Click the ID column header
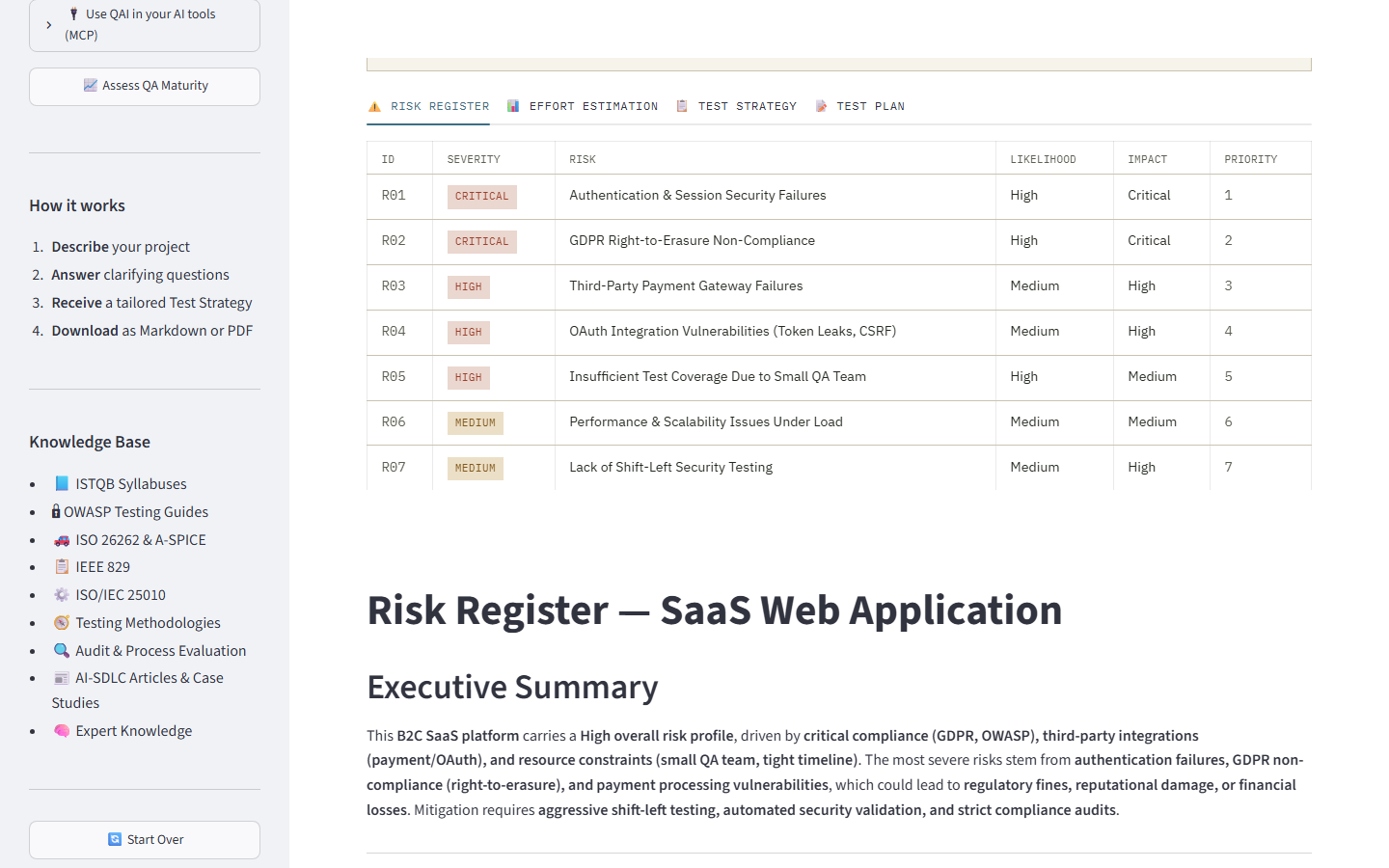 388,159
